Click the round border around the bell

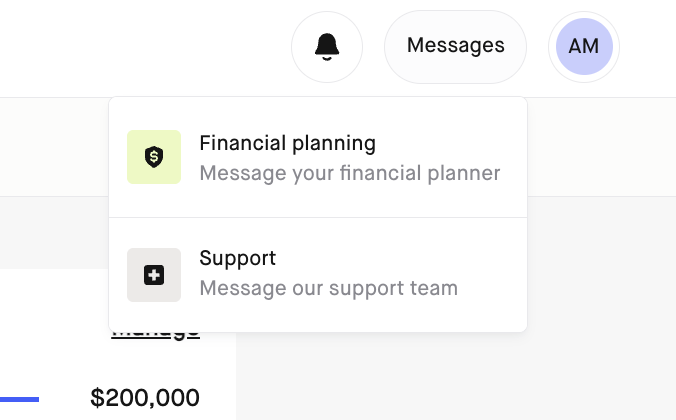[x=327, y=47]
